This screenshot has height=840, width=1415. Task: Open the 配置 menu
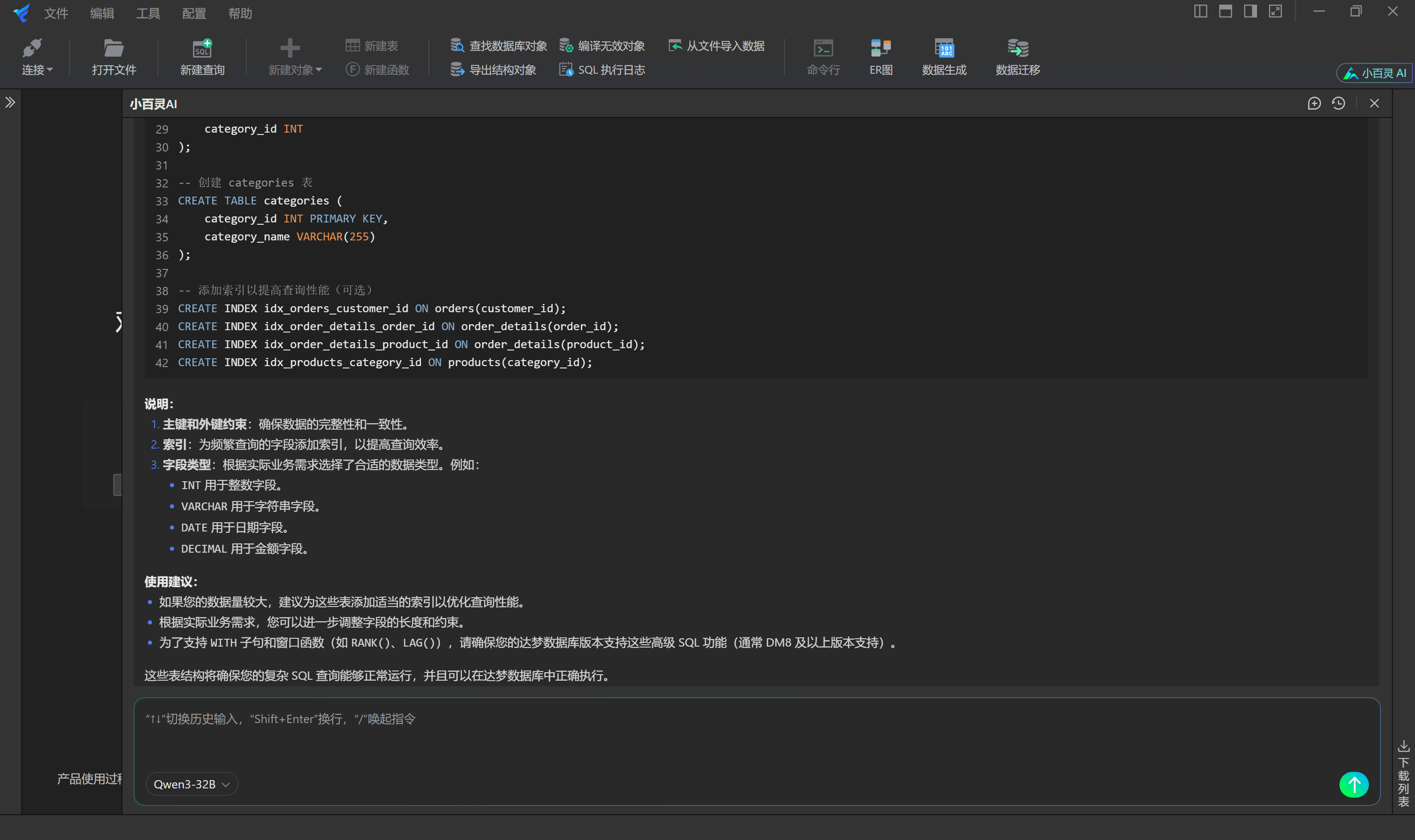pyautogui.click(x=193, y=13)
